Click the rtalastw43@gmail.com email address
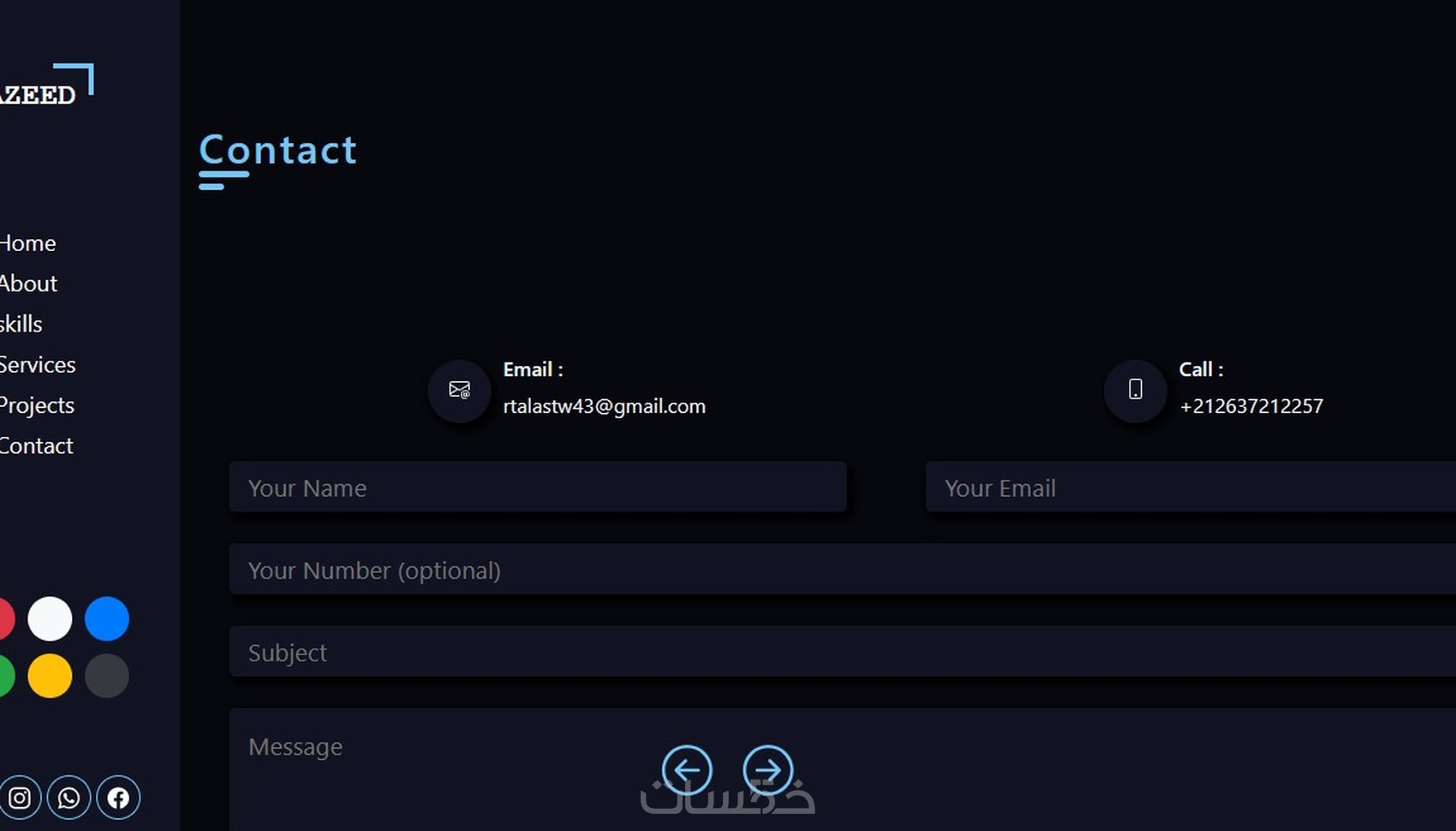 point(605,406)
